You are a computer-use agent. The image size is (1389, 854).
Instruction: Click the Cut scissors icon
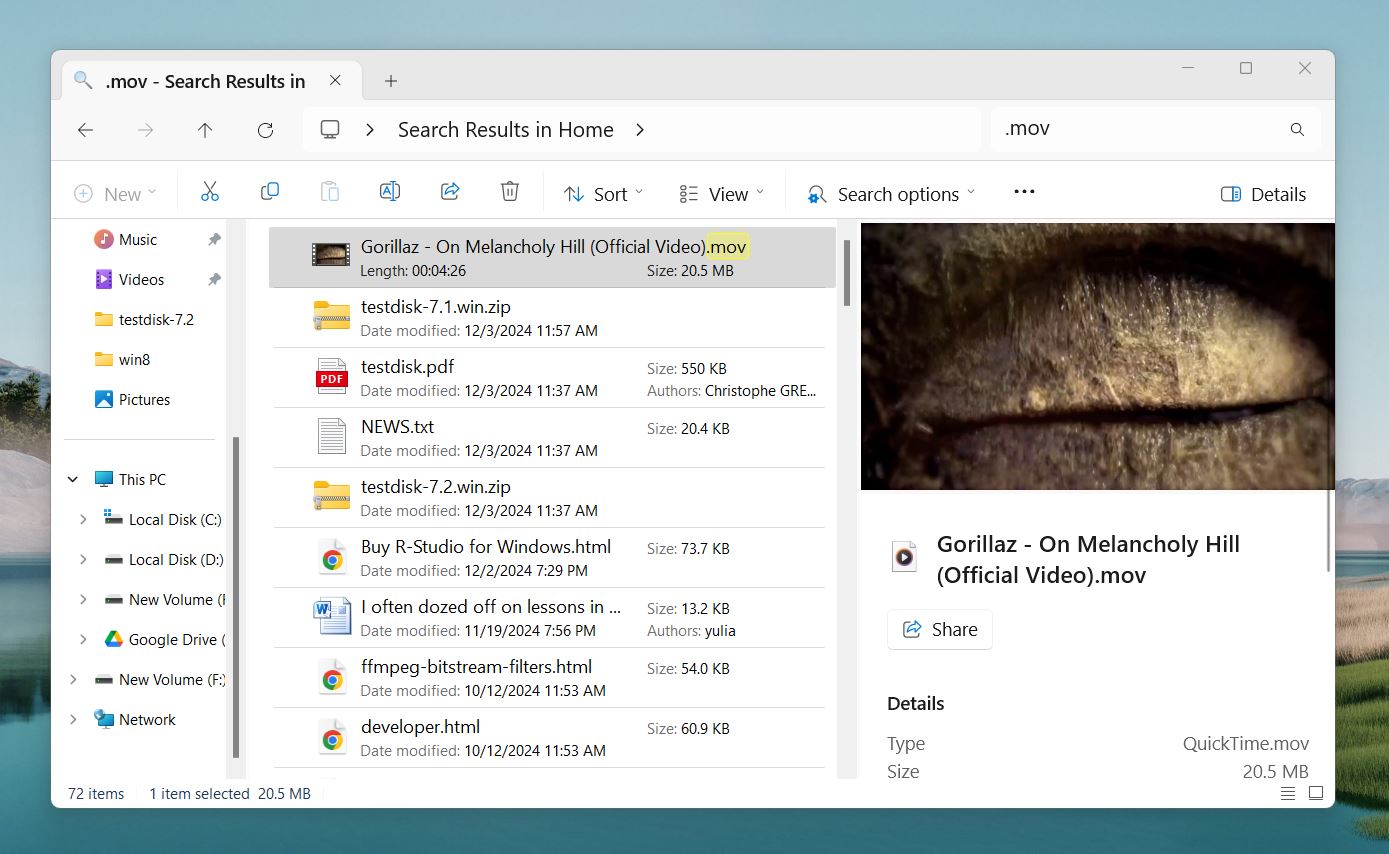[x=209, y=192]
